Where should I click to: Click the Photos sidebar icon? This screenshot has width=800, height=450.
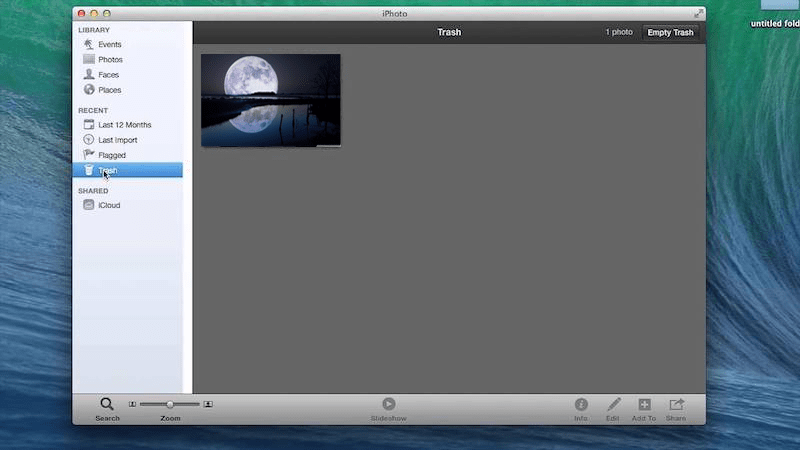[89, 59]
